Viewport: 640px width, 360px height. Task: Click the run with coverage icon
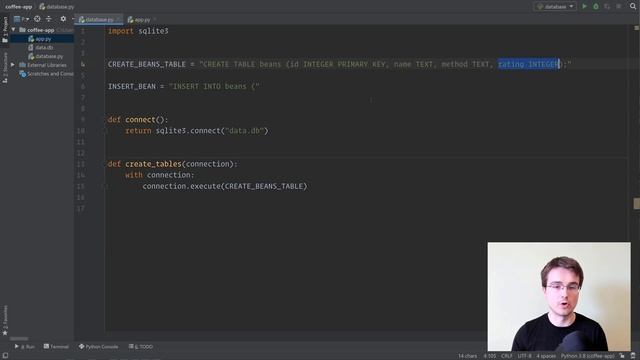click(607, 7)
